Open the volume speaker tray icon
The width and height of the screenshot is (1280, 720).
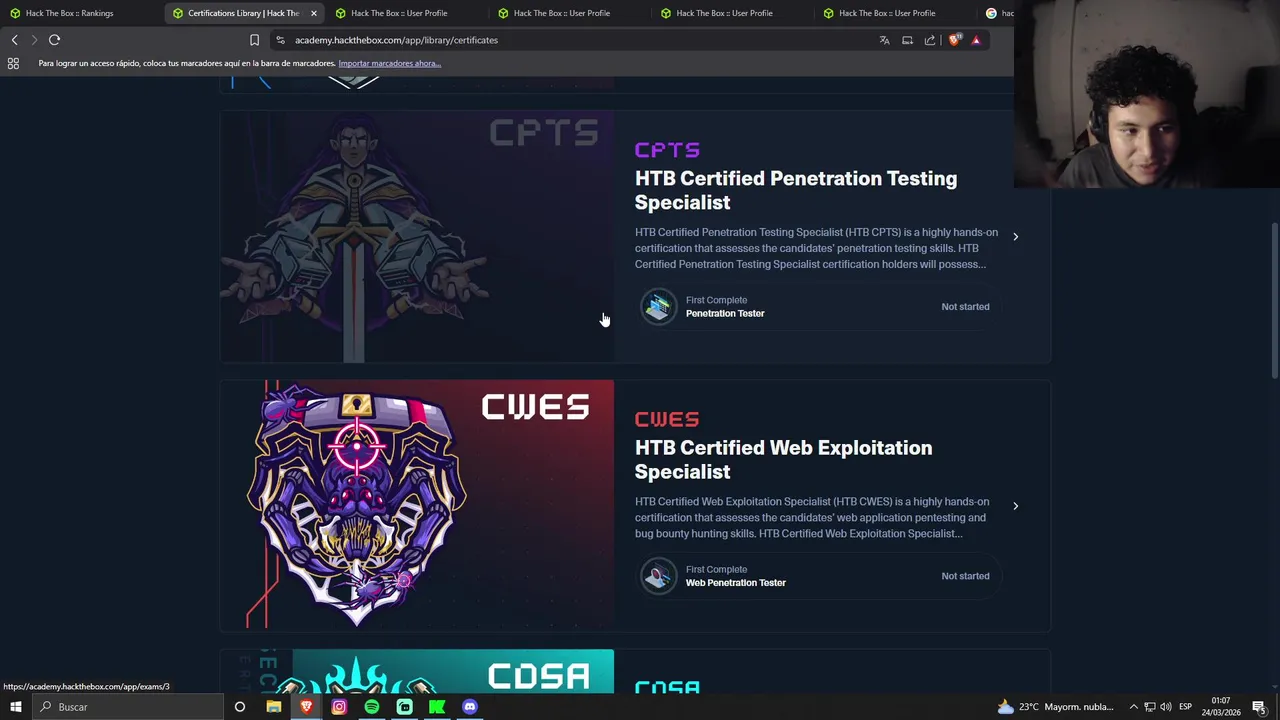[1166, 707]
